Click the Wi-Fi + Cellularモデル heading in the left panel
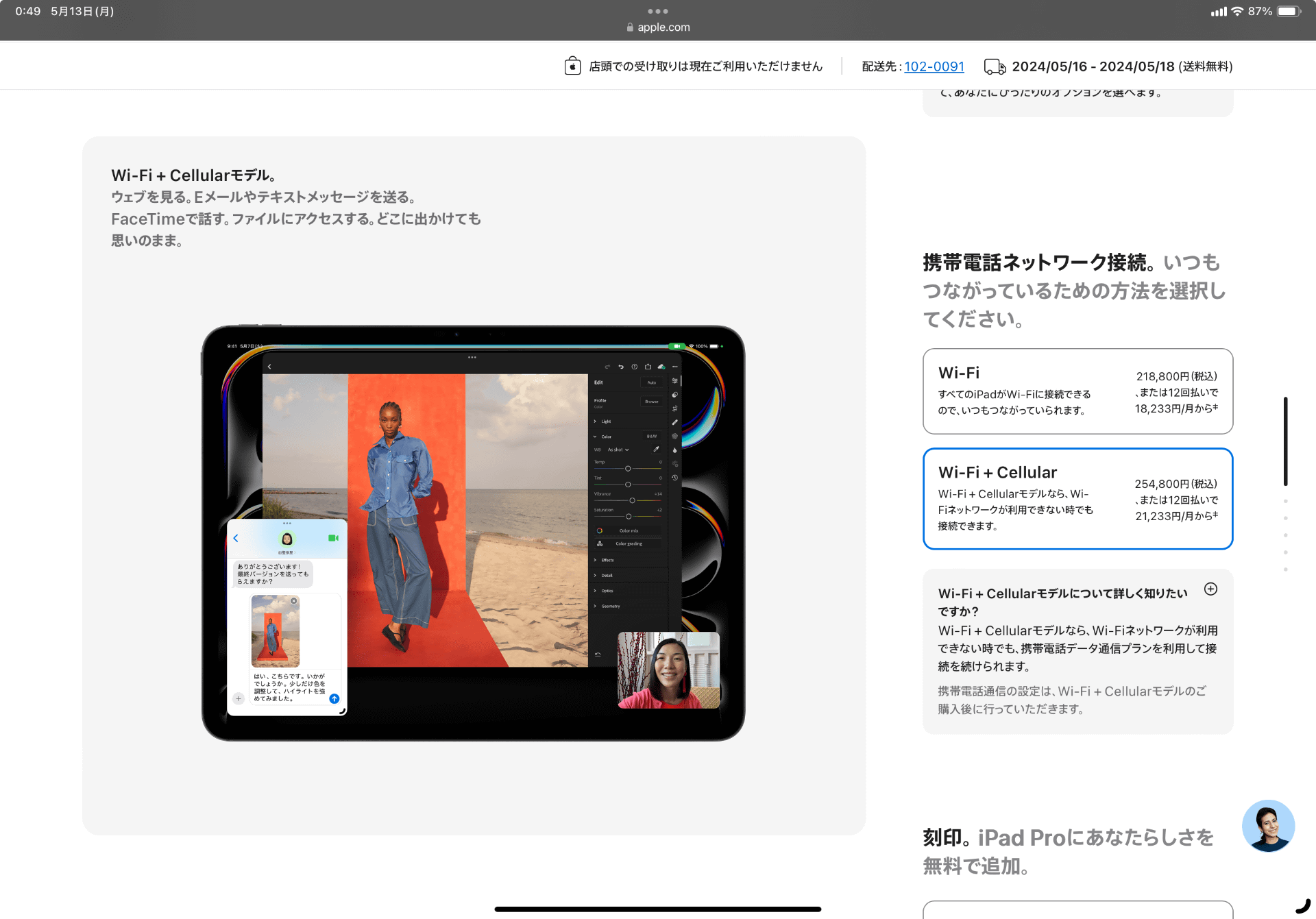1316x919 pixels. coord(193,175)
